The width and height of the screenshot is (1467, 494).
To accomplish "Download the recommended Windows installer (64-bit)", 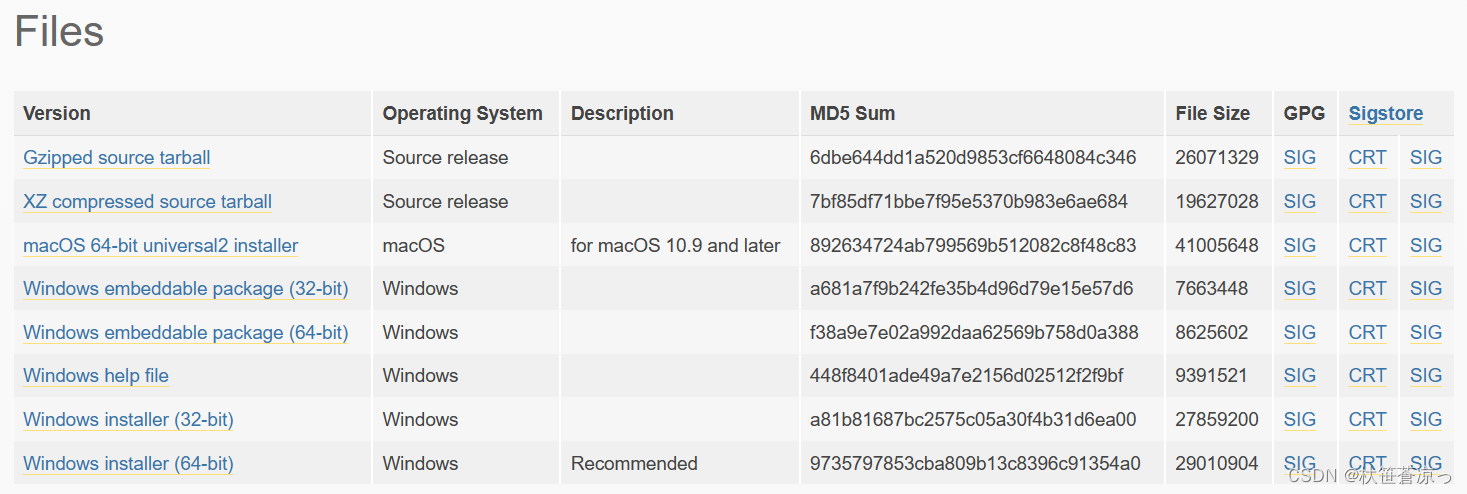I will (x=129, y=463).
